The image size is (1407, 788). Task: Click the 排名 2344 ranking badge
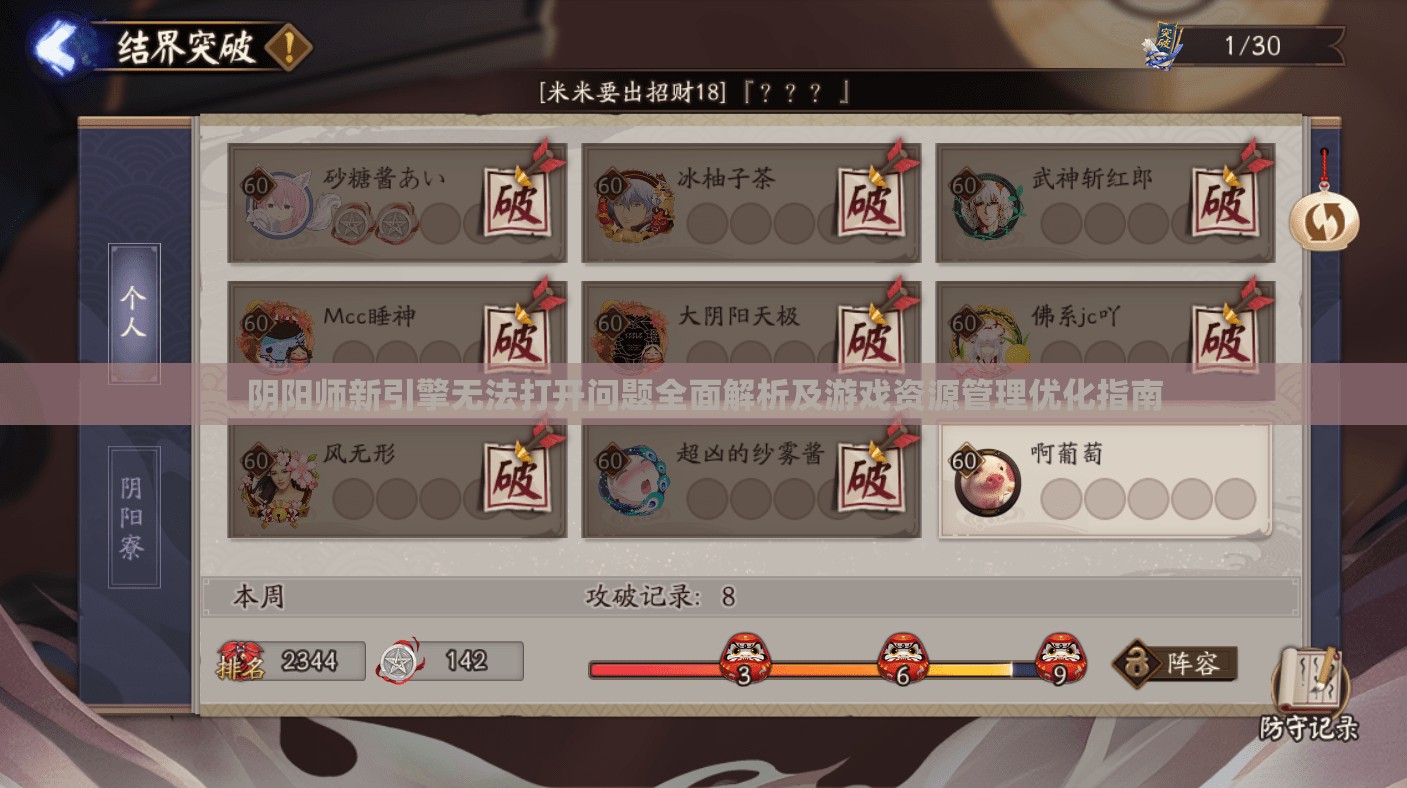(x=291, y=661)
